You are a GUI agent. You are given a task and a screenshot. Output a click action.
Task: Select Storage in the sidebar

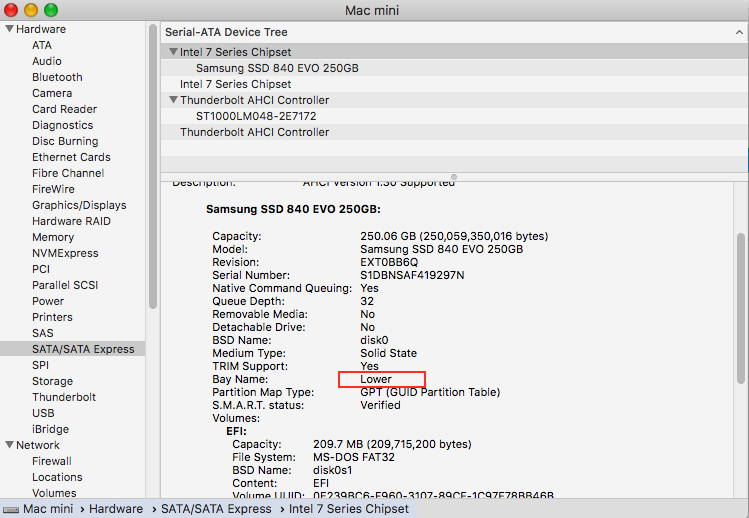click(53, 381)
